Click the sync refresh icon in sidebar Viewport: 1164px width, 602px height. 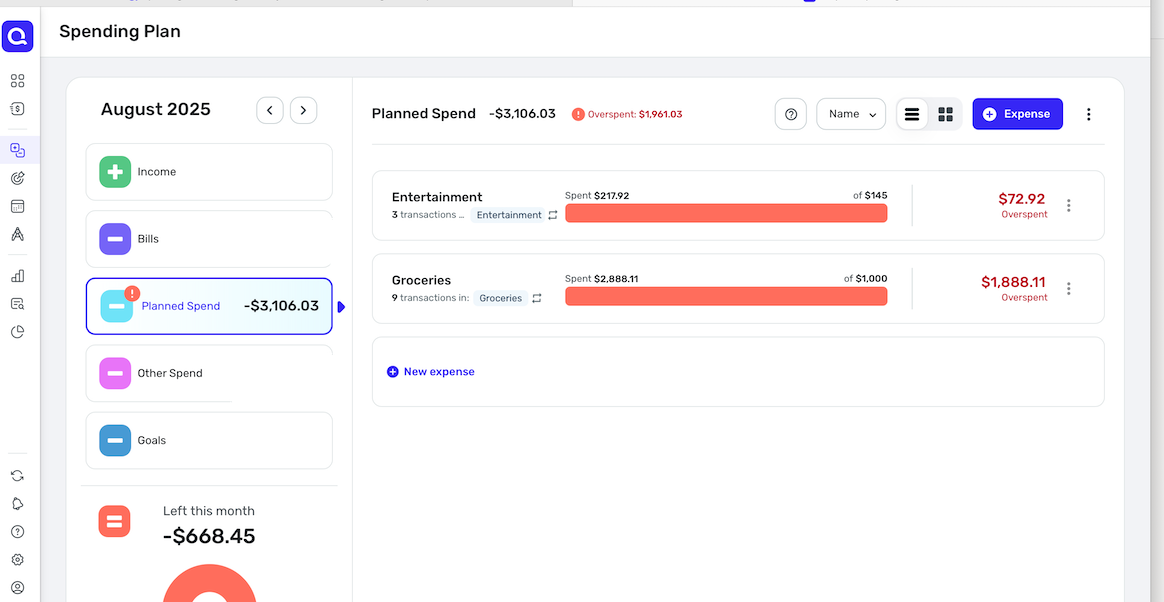18,476
